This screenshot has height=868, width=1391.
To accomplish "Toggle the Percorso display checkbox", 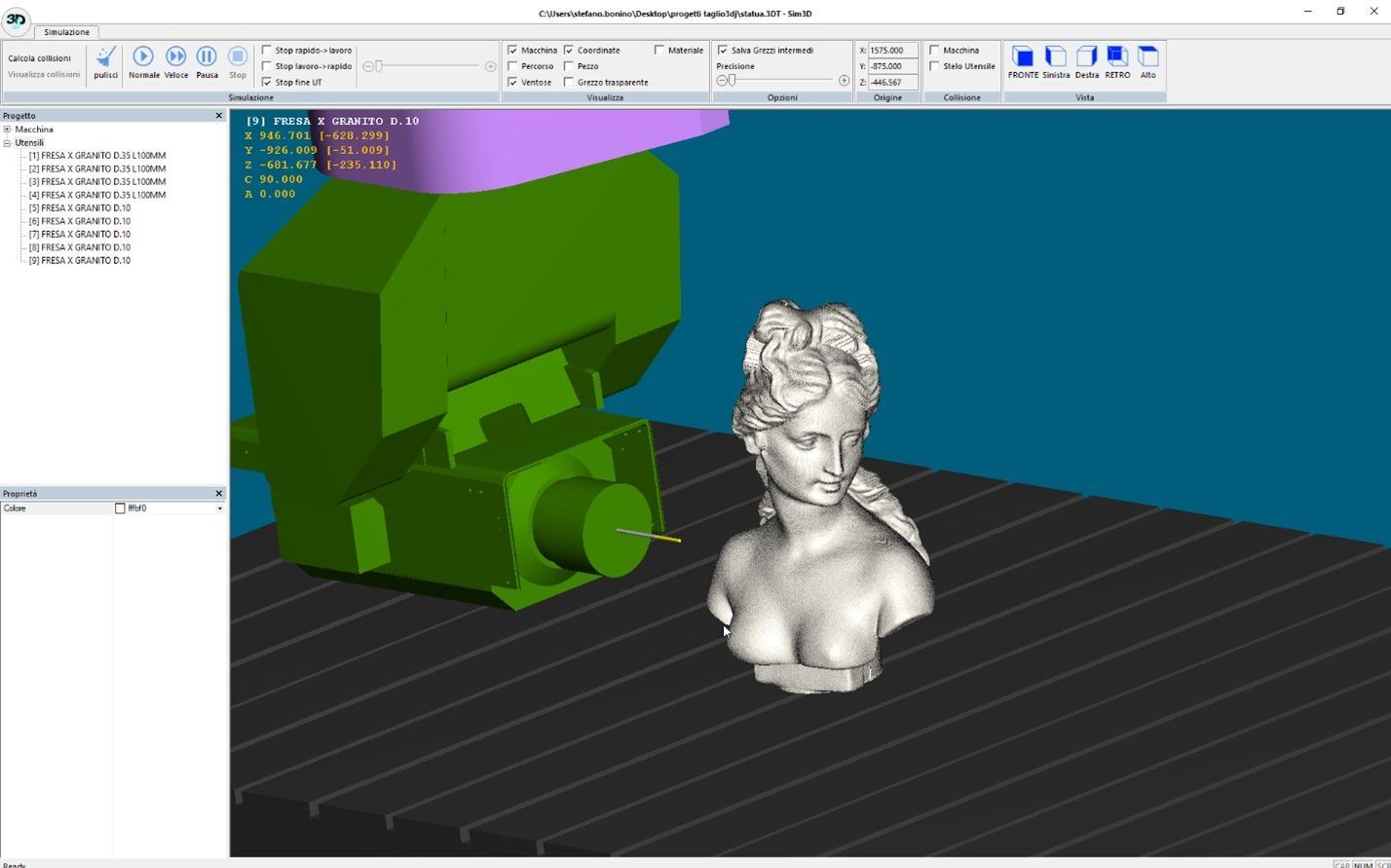I will pyautogui.click(x=512, y=66).
